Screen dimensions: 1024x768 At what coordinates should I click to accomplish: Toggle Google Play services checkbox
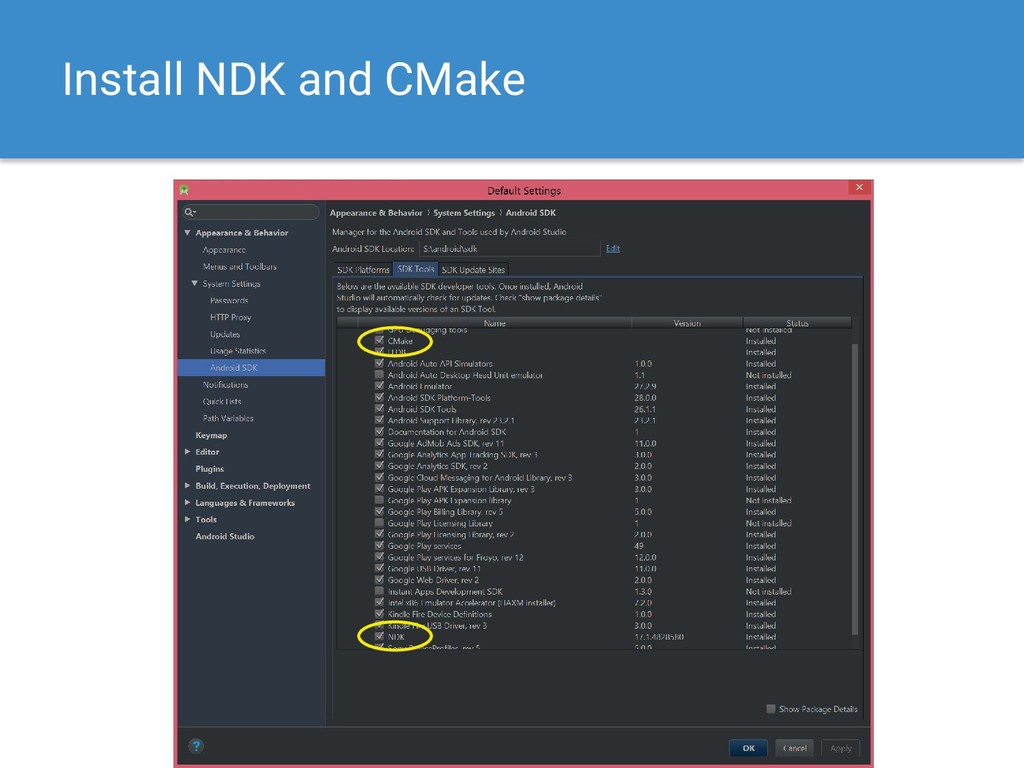point(379,545)
